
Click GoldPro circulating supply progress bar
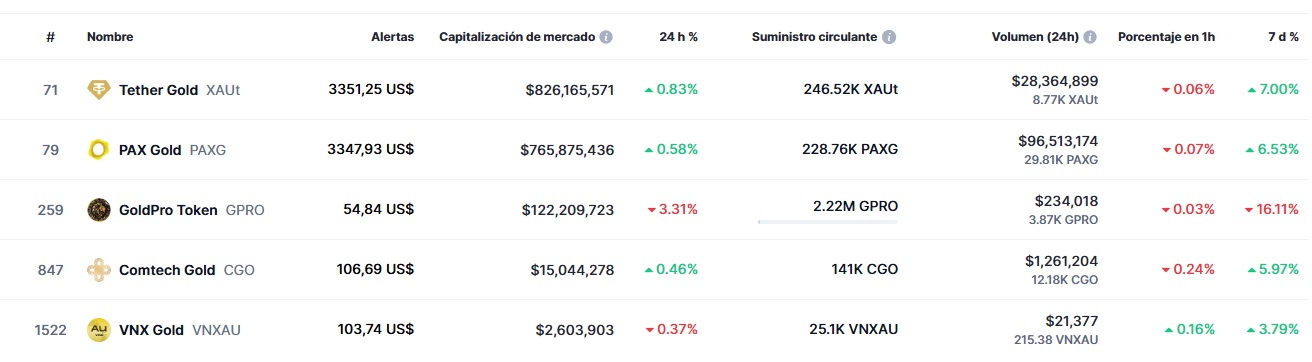click(827, 221)
